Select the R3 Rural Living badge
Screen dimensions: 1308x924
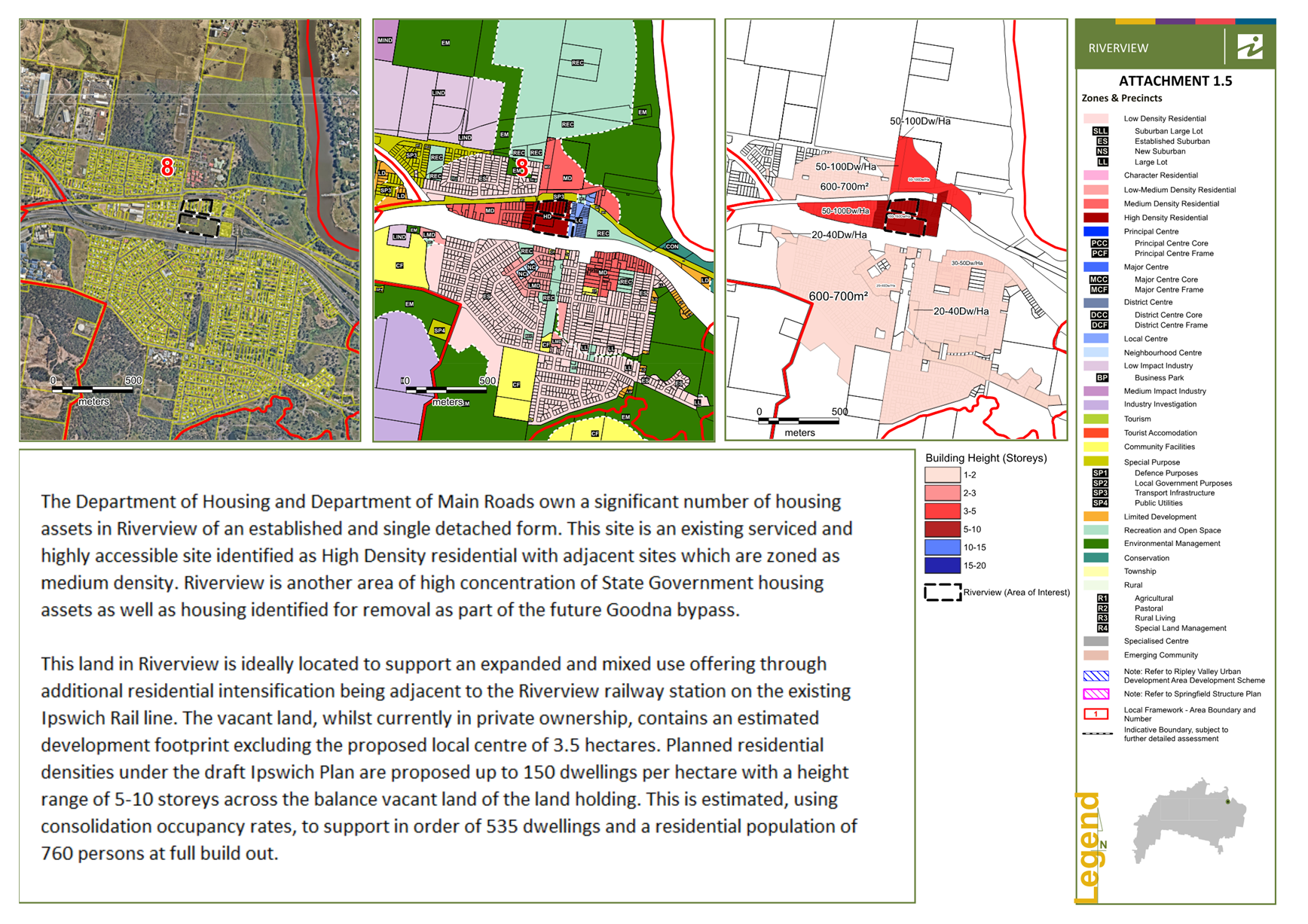coord(1102,618)
